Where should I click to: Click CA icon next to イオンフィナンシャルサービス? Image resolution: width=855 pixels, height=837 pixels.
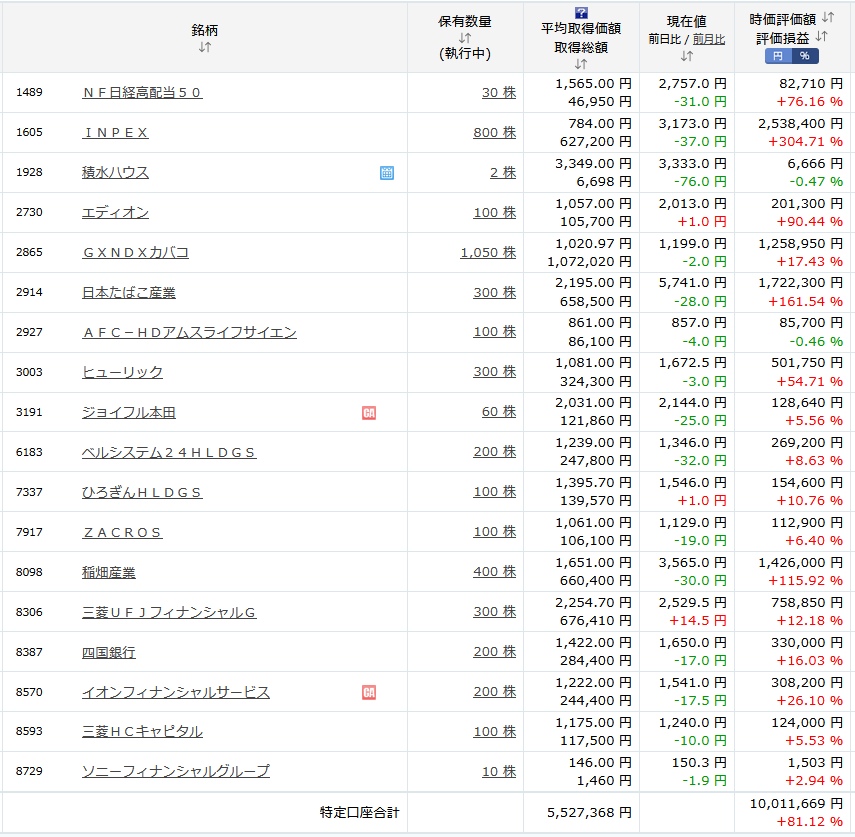(x=369, y=693)
